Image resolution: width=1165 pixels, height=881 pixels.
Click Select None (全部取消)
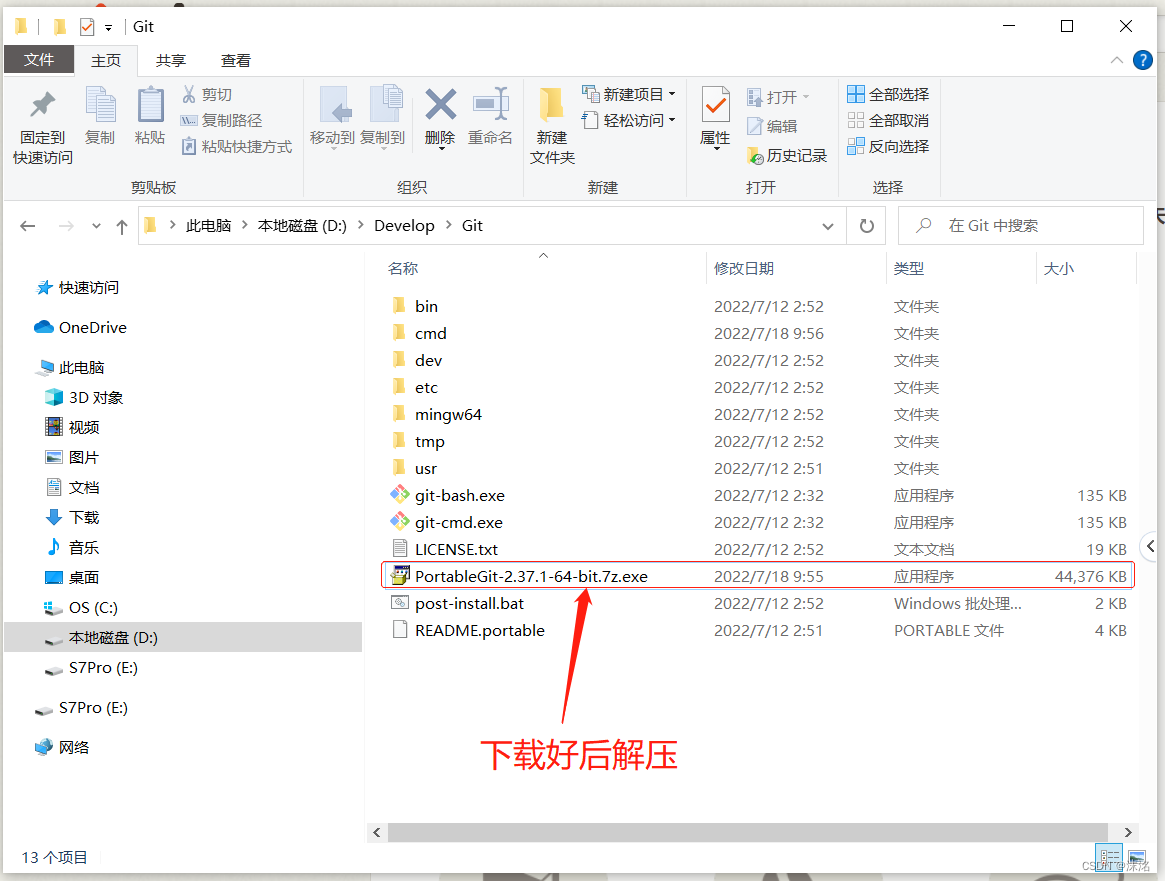point(889,120)
